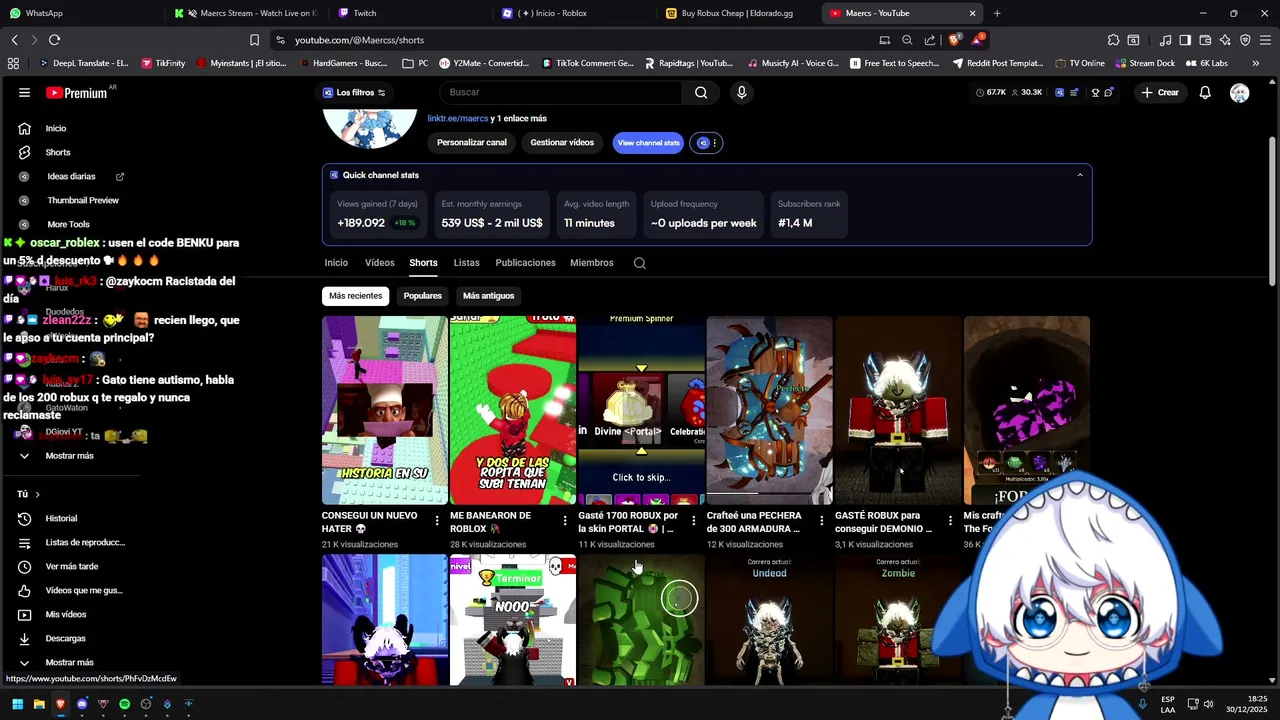The width and height of the screenshot is (1280, 720).
Task: Open the linktr.ee/maercs link
Action: tap(457, 118)
